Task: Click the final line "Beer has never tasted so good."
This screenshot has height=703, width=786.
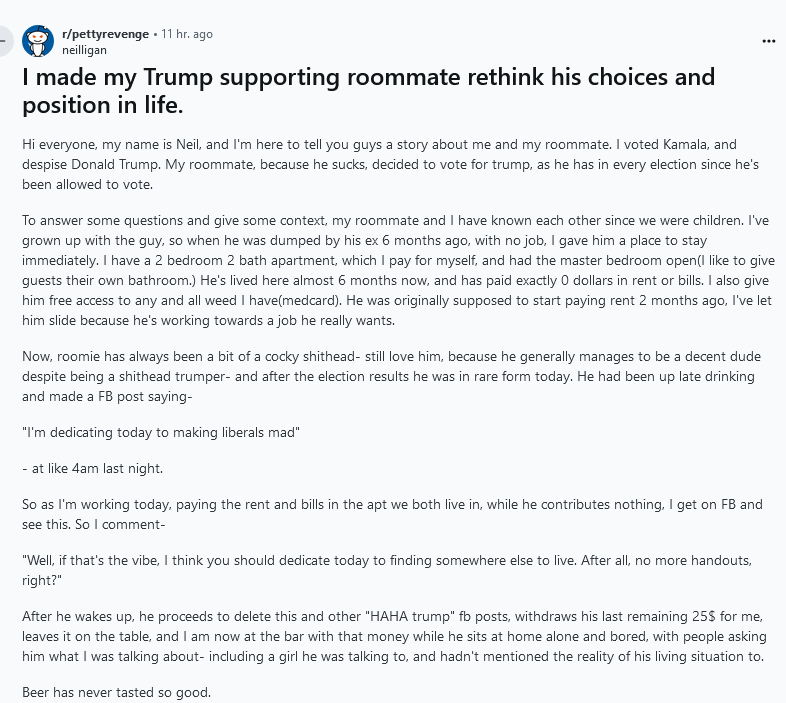Action: pyautogui.click(x=116, y=691)
